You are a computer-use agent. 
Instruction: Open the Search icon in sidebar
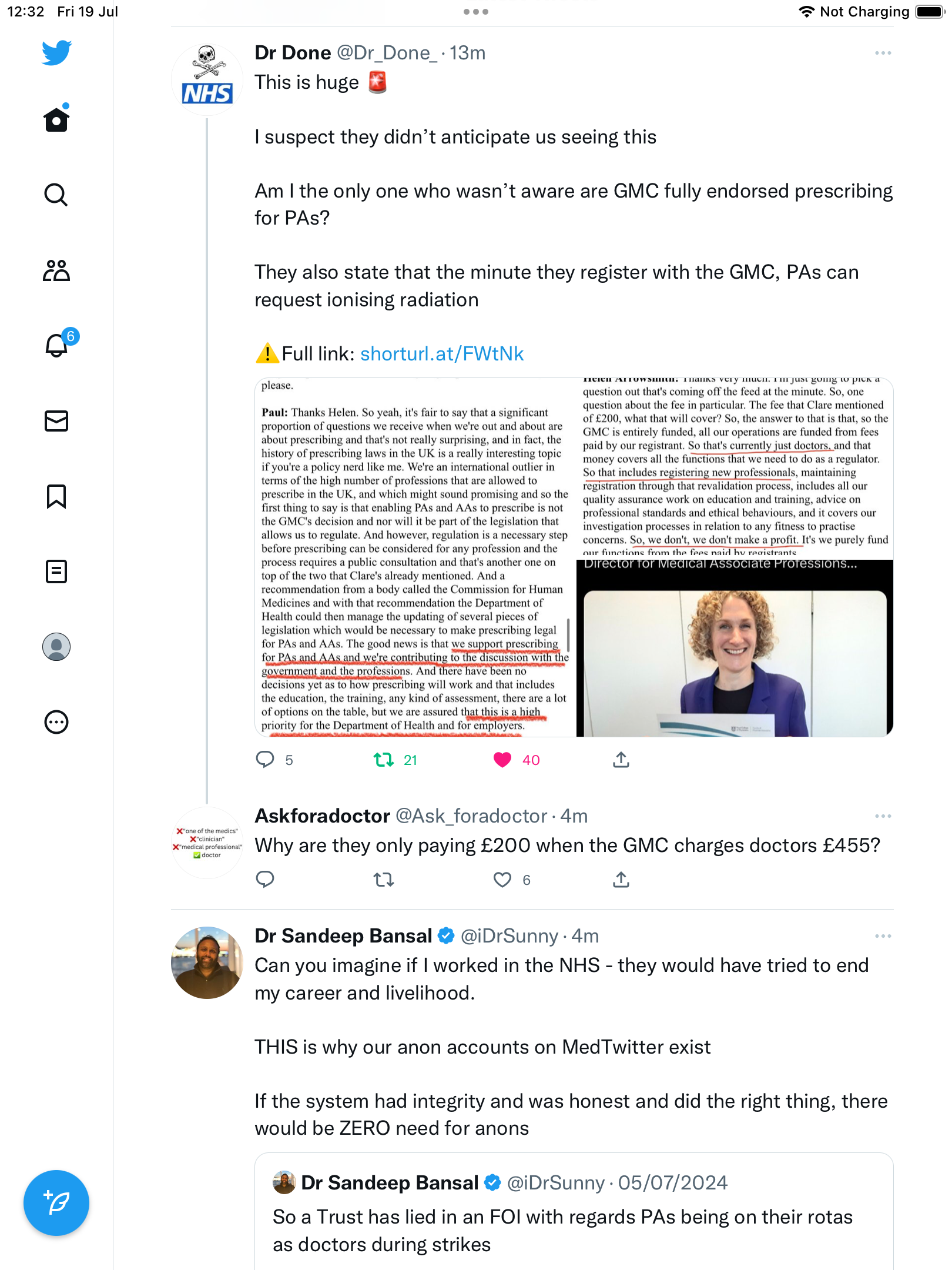pos(56,195)
